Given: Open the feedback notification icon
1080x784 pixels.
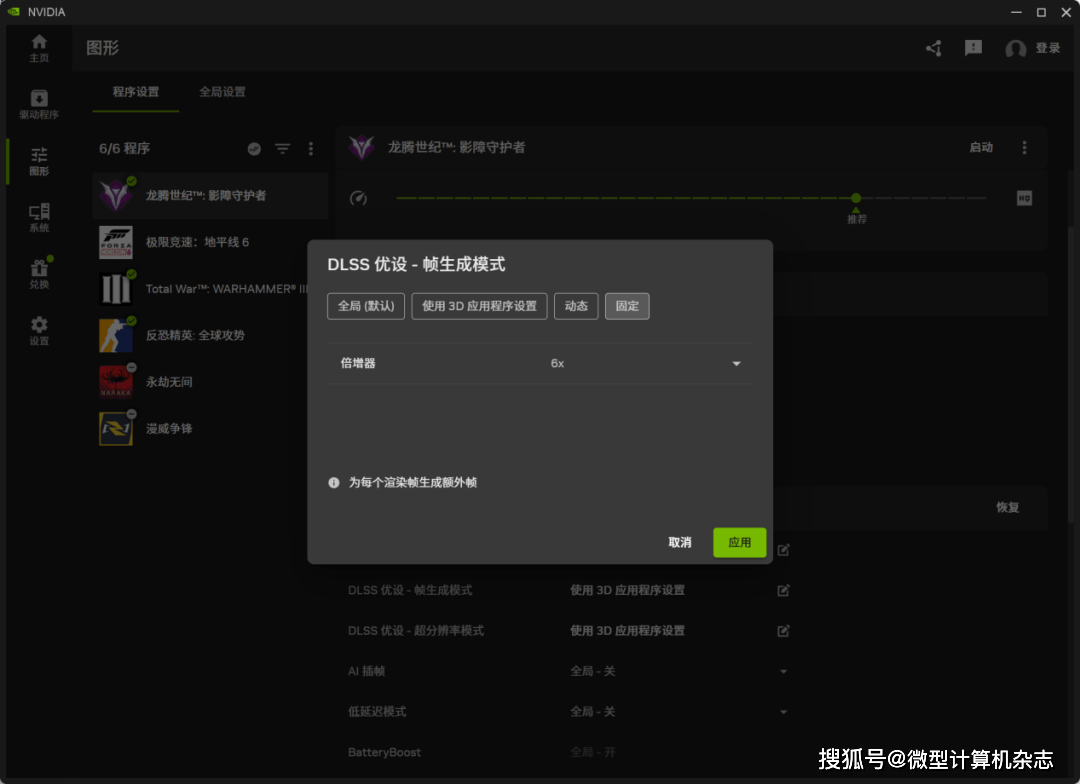Looking at the screenshot, I should [x=973, y=48].
